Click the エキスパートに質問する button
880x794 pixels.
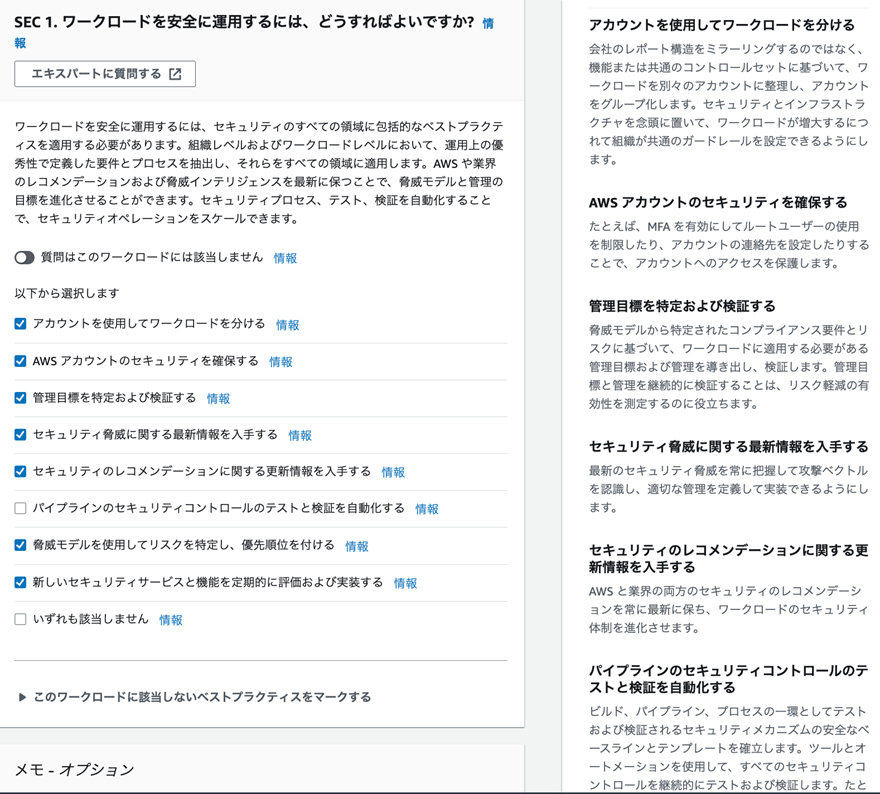(x=105, y=74)
